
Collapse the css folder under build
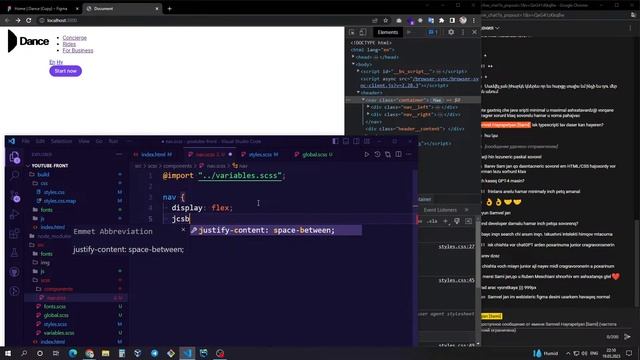pos(44,183)
